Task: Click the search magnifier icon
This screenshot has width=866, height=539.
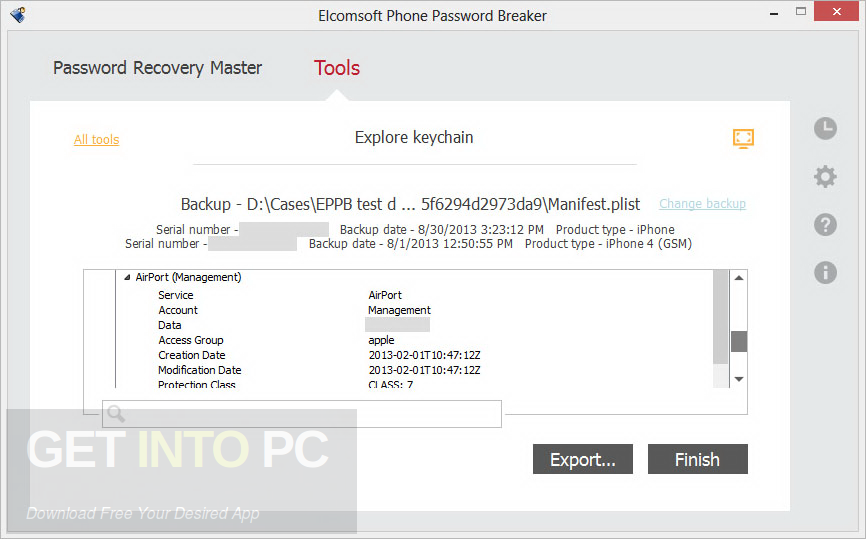Action: coord(116,413)
